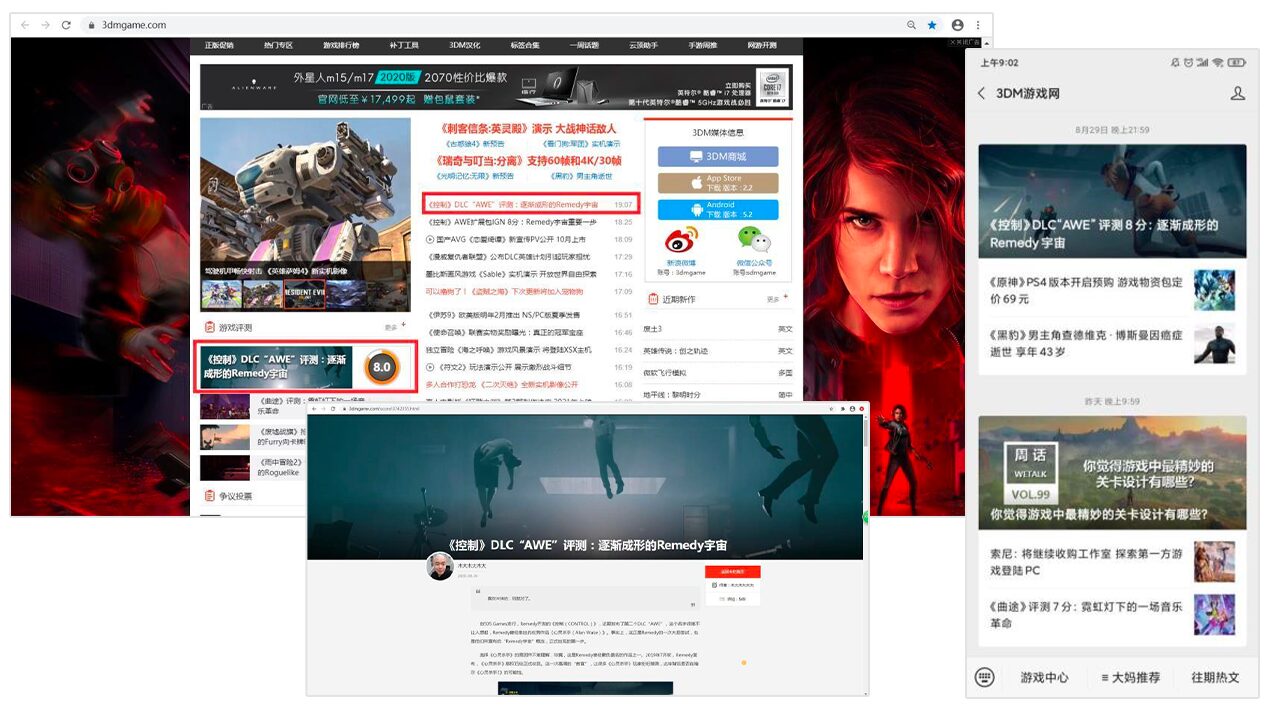Tap the profile icon in the phone header

[x=1237, y=93]
